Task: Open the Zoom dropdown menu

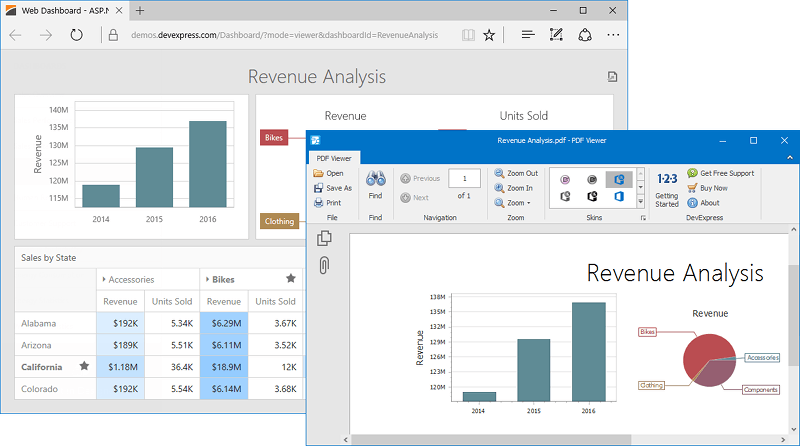Action: coord(512,203)
